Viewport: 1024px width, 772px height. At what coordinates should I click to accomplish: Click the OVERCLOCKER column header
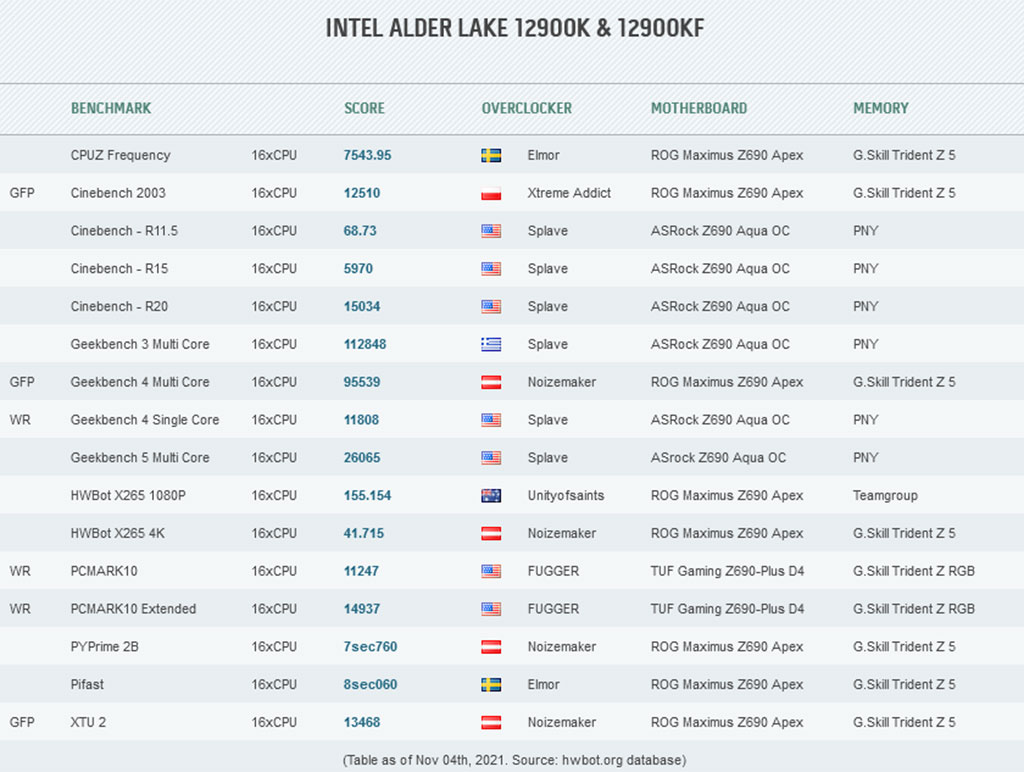(x=527, y=108)
